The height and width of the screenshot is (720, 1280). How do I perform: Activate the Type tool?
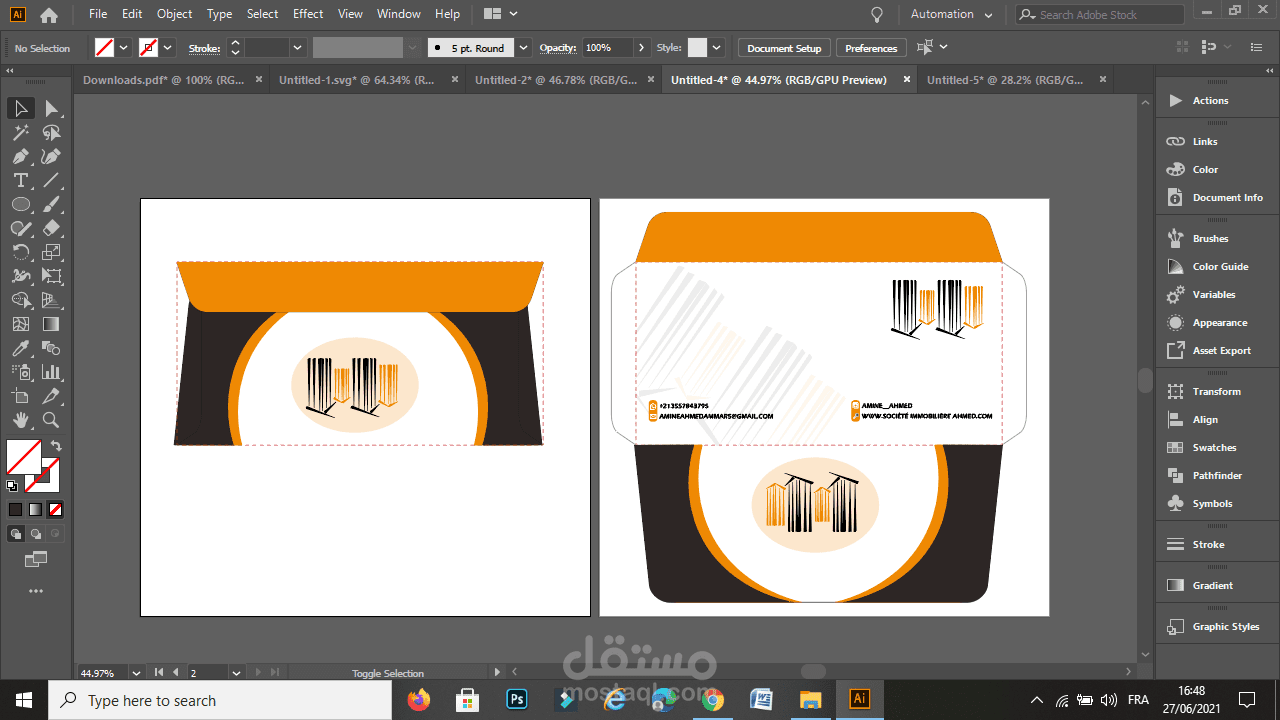coord(20,180)
